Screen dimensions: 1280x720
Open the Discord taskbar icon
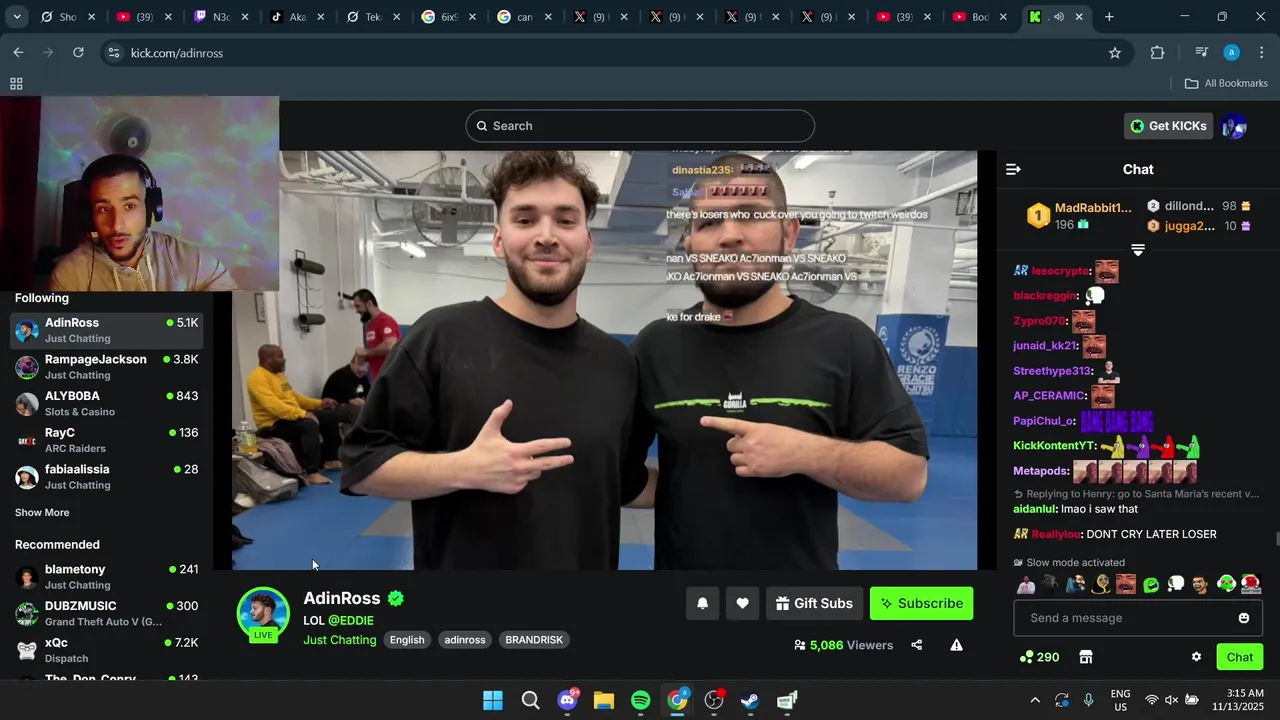(568, 700)
